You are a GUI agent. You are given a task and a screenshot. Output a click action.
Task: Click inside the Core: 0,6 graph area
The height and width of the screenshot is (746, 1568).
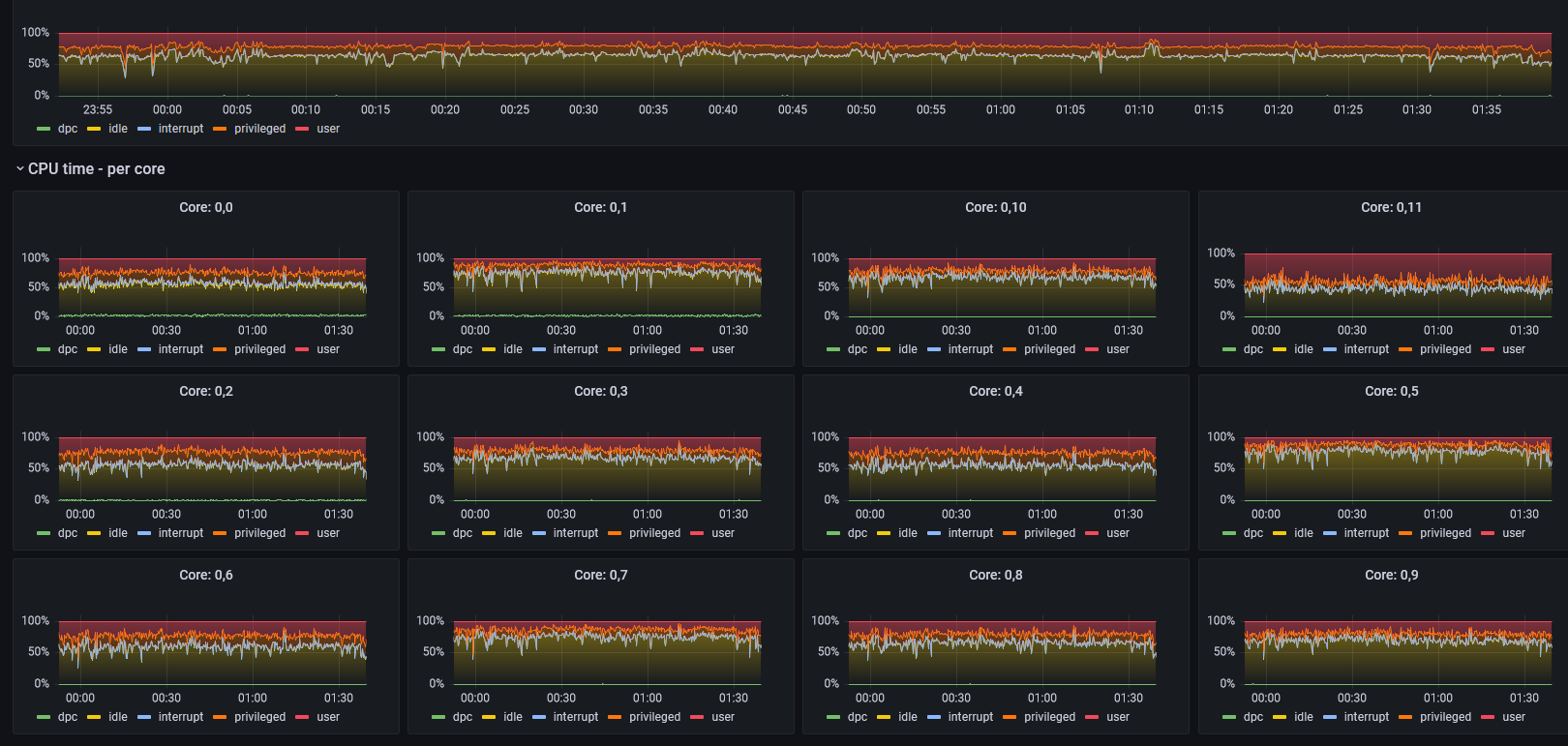[213, 652]
